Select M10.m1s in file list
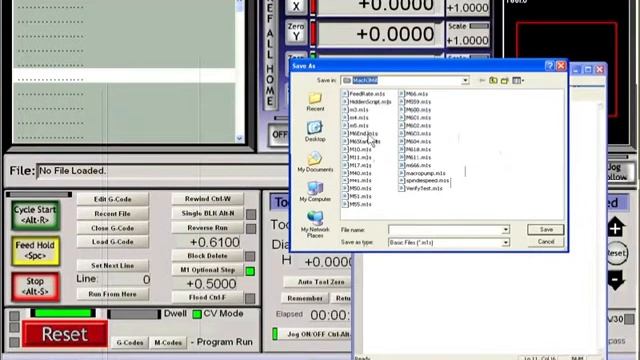Viewport: 640px width, 360px height. click(357, 149)
